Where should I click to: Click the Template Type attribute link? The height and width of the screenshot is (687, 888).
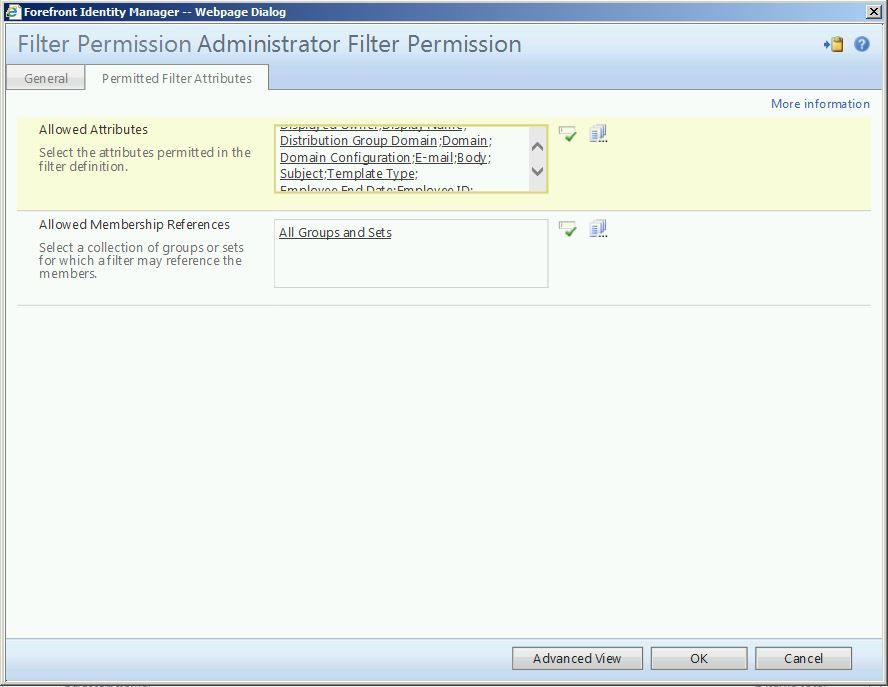[x=371, y=174]
